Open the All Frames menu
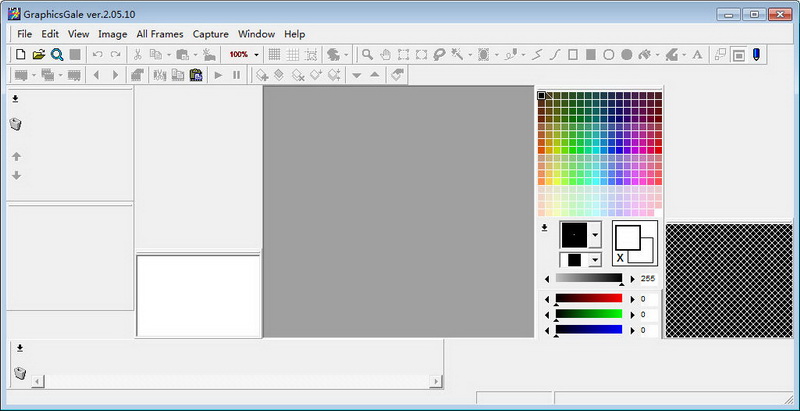 coord(160,34)
